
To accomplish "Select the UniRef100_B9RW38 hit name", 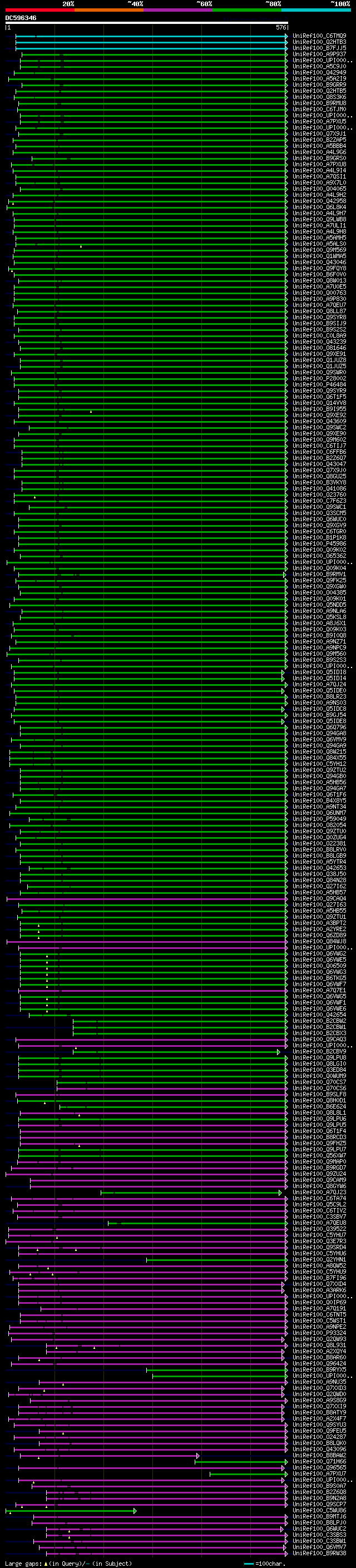I will (x=319, y=1553).
